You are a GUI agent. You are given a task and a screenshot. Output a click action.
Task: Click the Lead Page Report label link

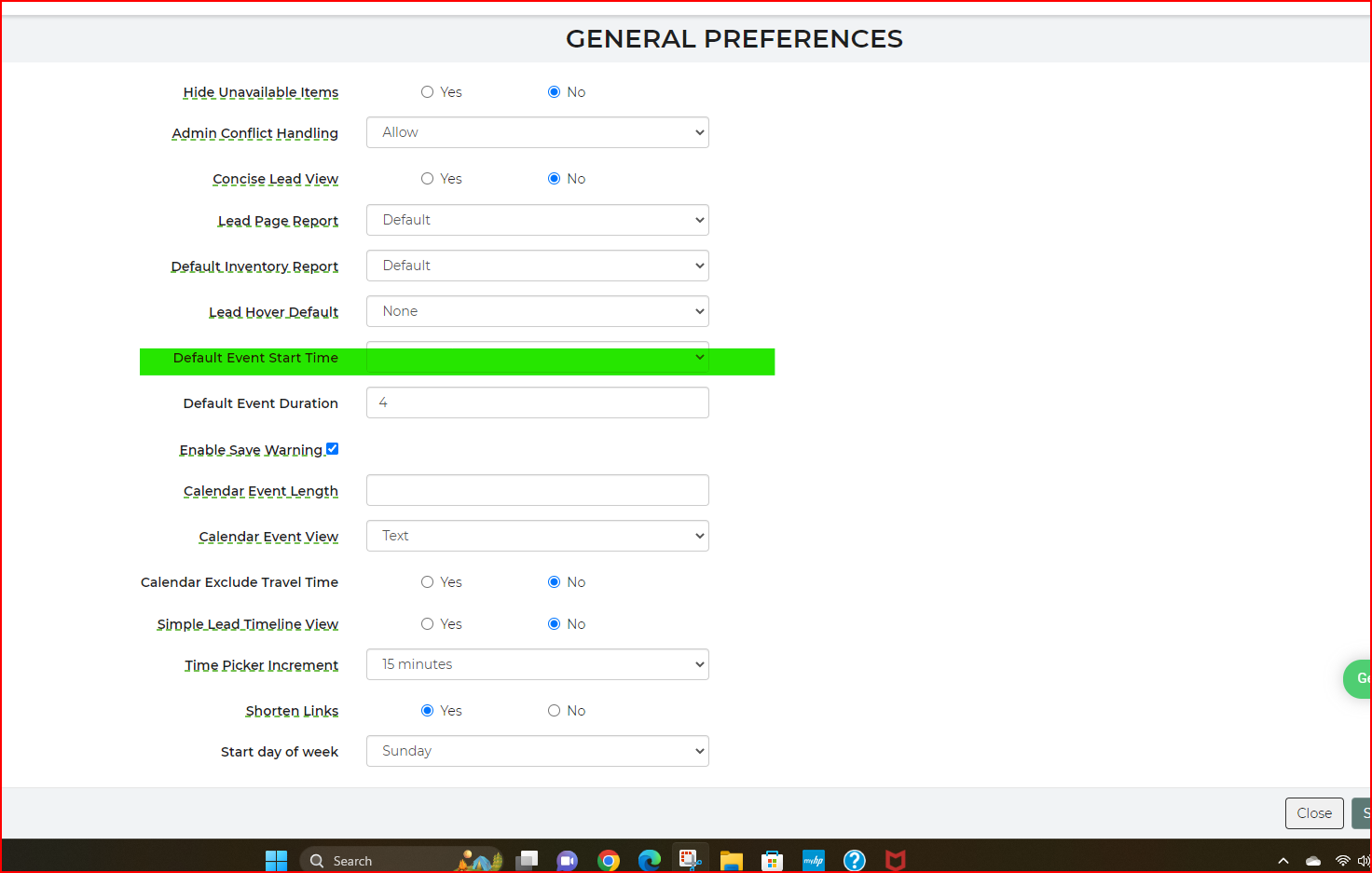tap(278, 221)
